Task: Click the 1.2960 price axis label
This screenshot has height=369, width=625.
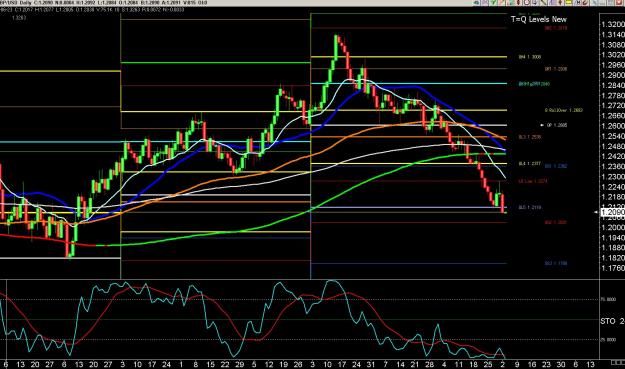Action: pyautogui.click(x=613, y=65)
